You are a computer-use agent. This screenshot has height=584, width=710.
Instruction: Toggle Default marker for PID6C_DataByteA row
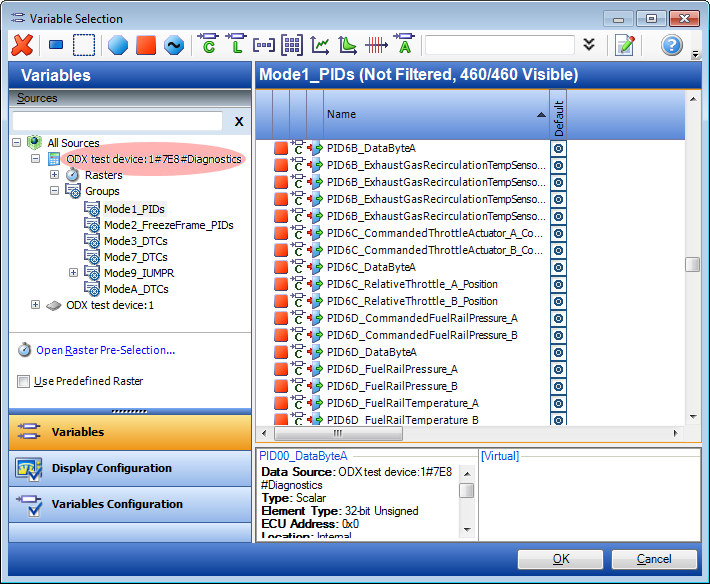pyautogui.click(x=558, y=267)
